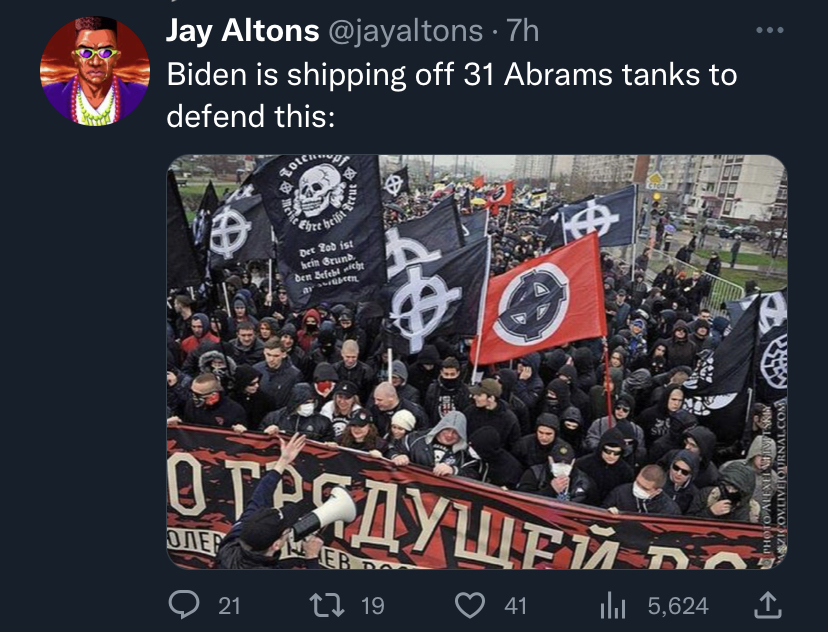Open the view analytics bar chart icon
Viewport: 828px width, 632px height.
tap(613, 606)
